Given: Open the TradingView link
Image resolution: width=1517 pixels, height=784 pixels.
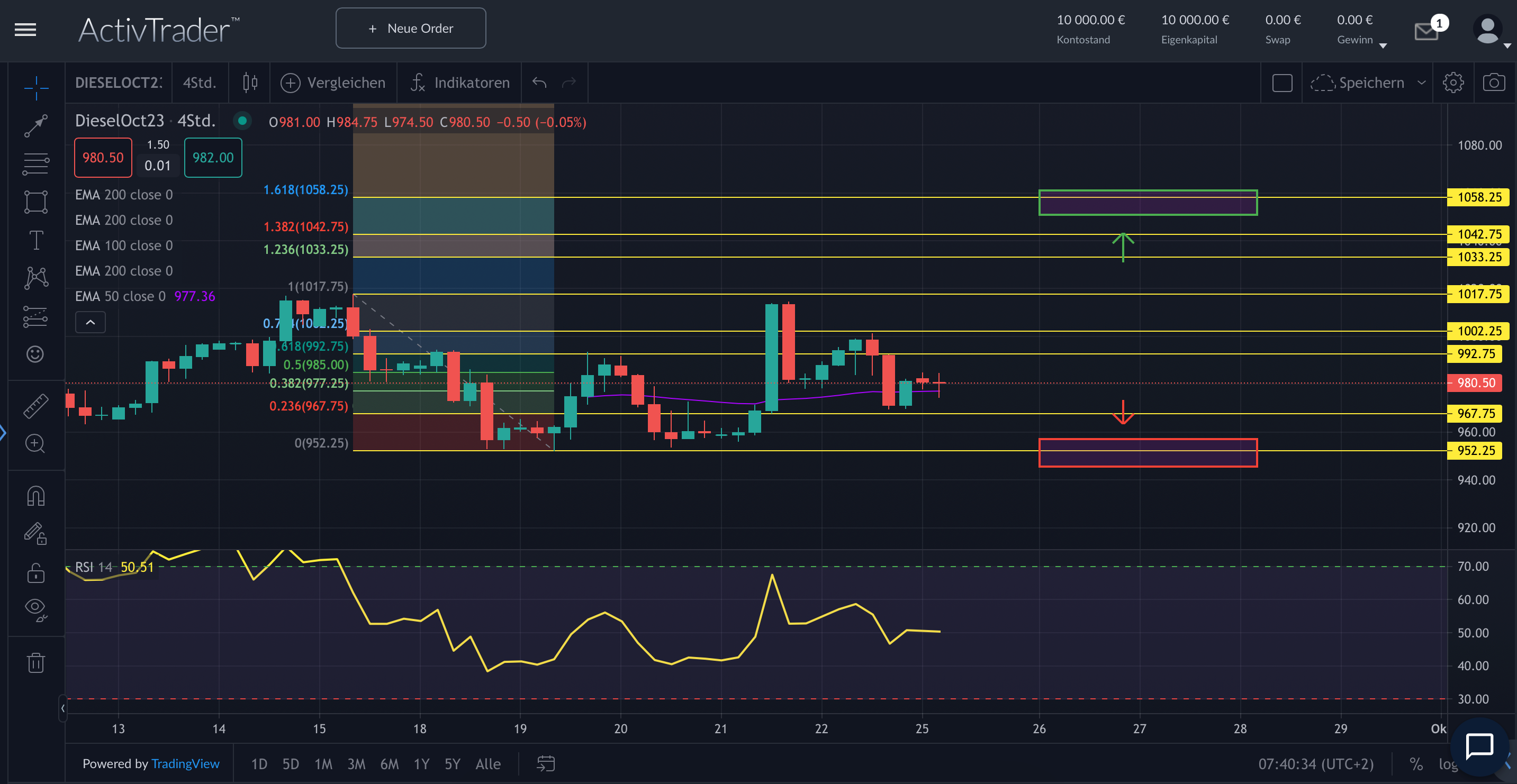Looking at the screenshot, I should tap(185, 763).
